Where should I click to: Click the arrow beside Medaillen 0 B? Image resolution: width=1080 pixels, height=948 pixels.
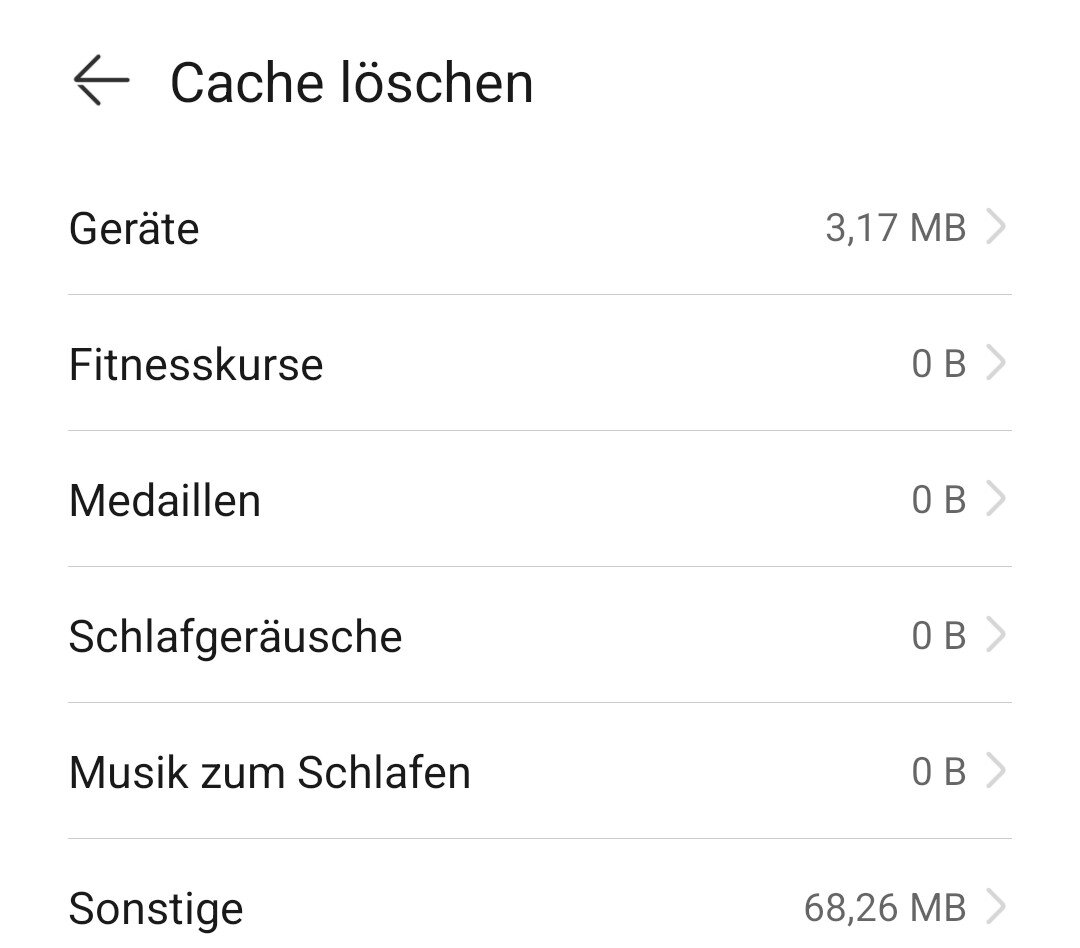pyautogui.click(x=996, y=498)
